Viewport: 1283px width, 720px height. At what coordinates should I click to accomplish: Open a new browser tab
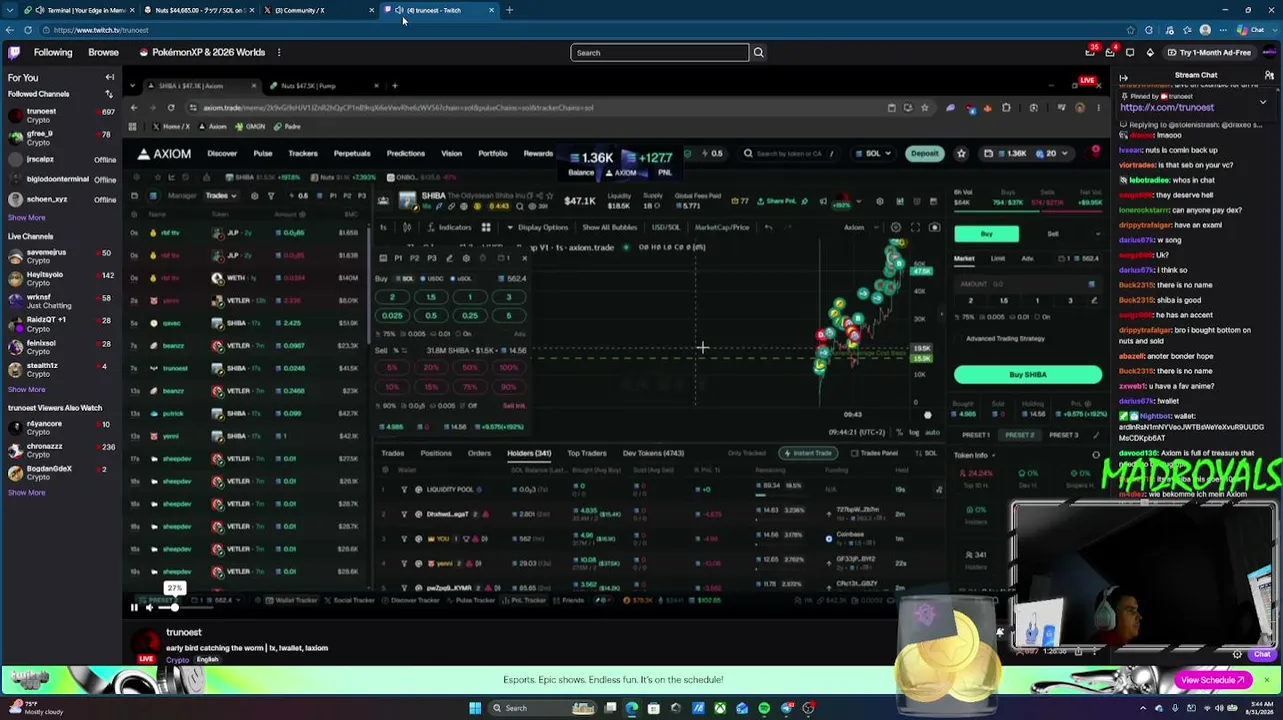pyautogui.click(x=509, y=10)
